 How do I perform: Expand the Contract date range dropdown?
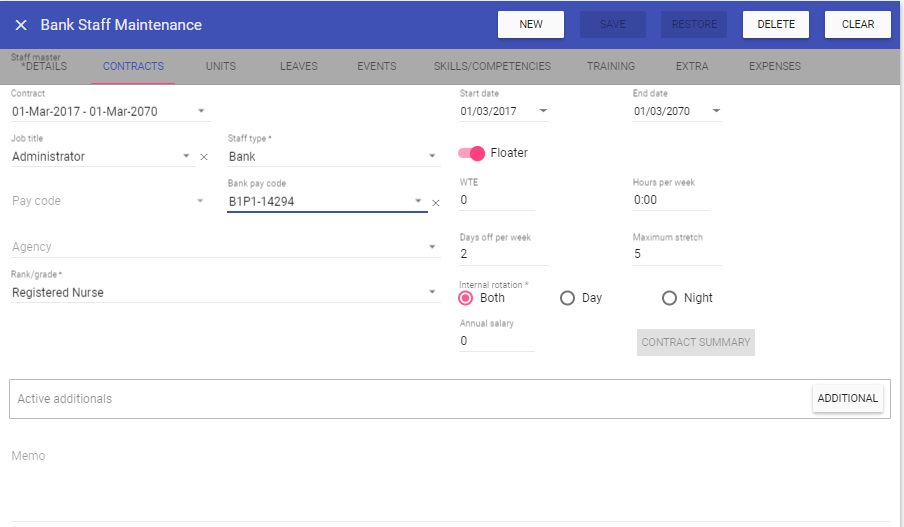point(201,111)
